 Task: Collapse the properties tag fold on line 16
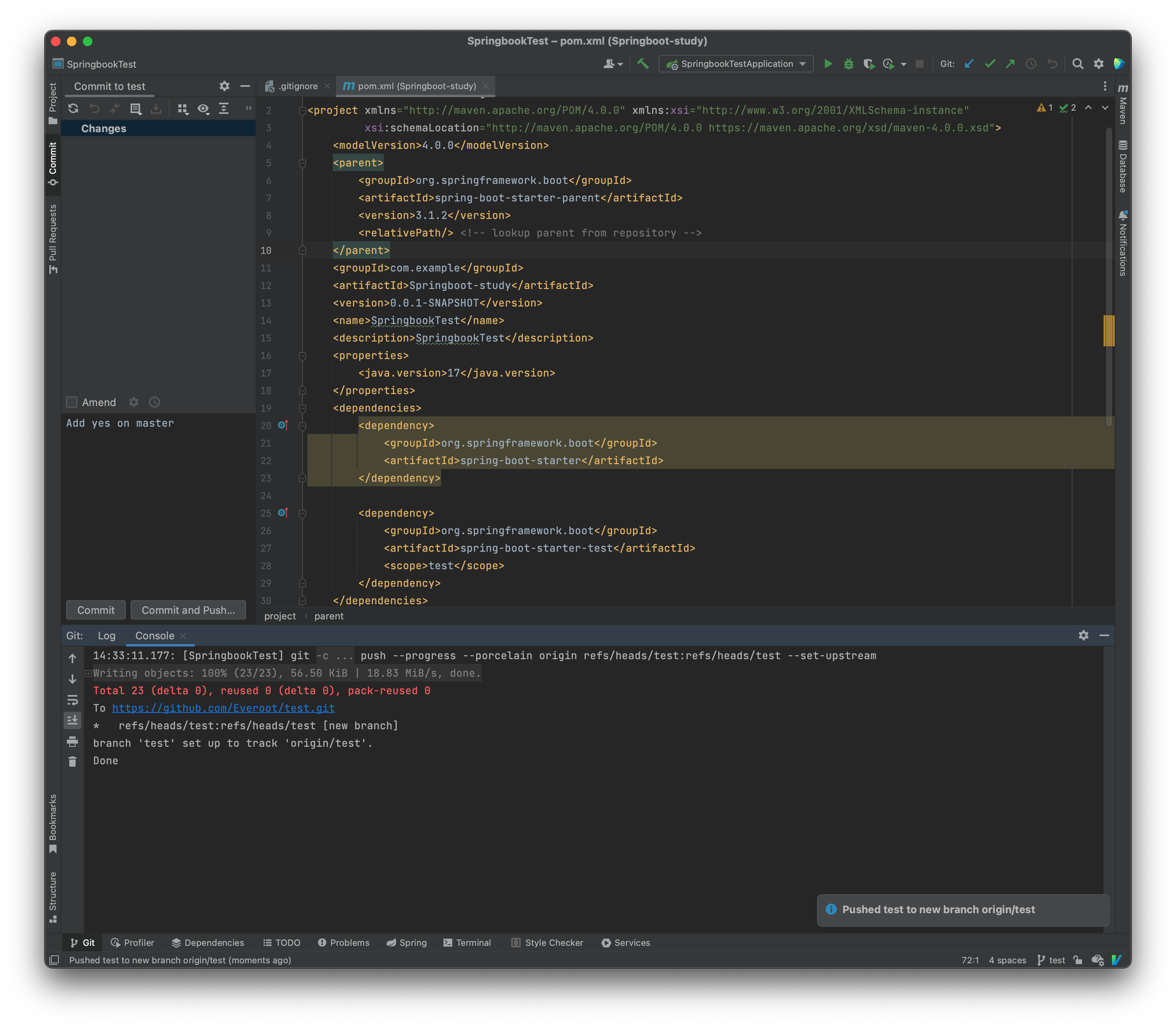coord(303,356)
